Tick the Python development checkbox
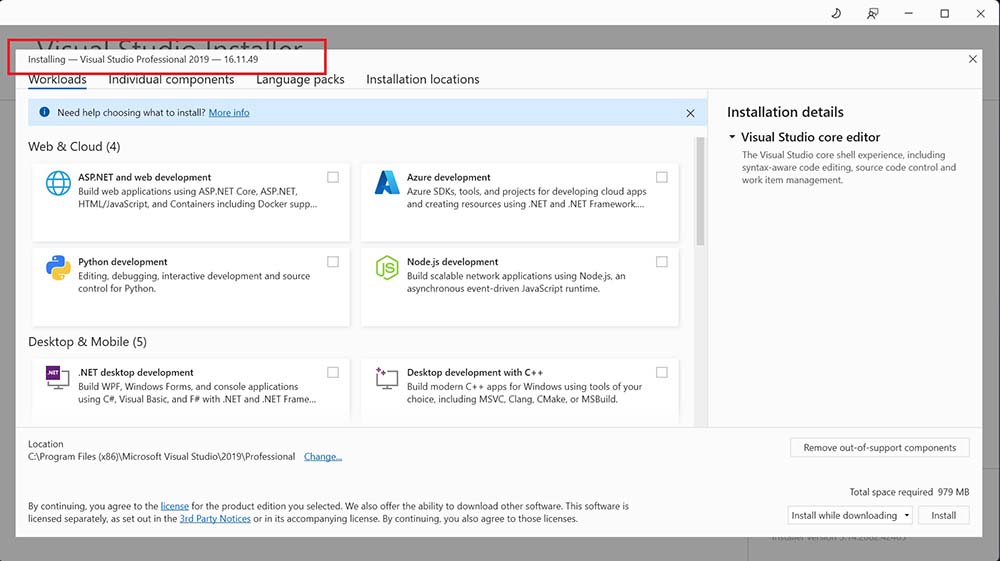Image resolution: width=1000 pixels, height=561 pixels. (x=333, y=262)
